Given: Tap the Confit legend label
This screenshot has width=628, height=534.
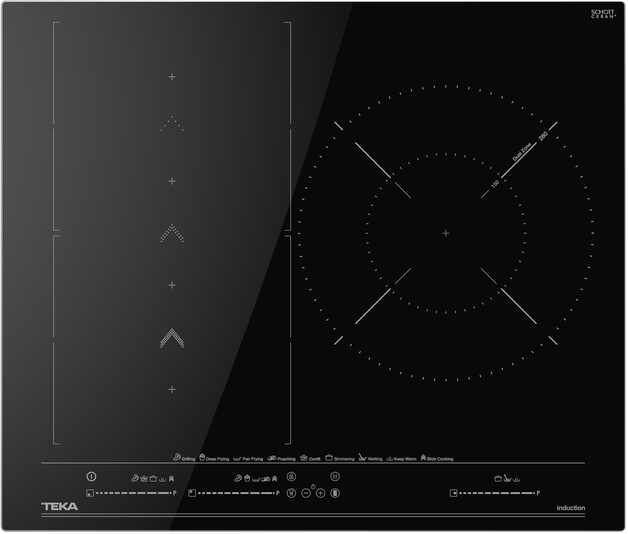Looking at the screenshot, I should pyautogui.click(x=315, y=459).
